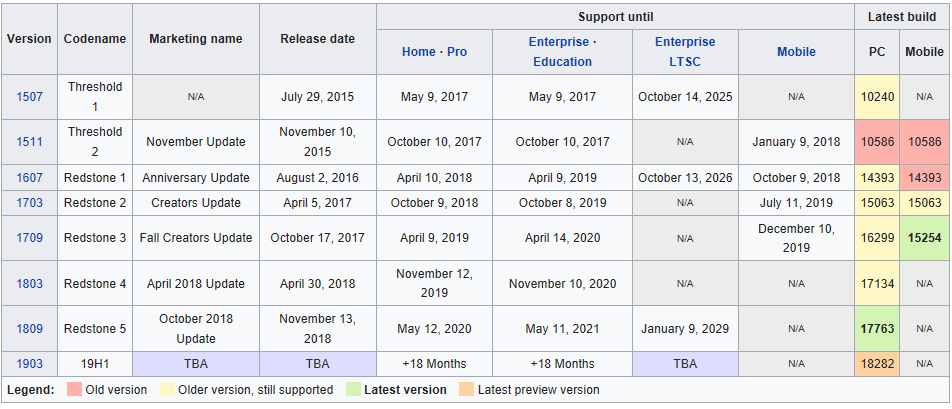Click the Mobile build 15254 cell
The width and height of the screenshot is (952, 409).
[x=924, y=238]
